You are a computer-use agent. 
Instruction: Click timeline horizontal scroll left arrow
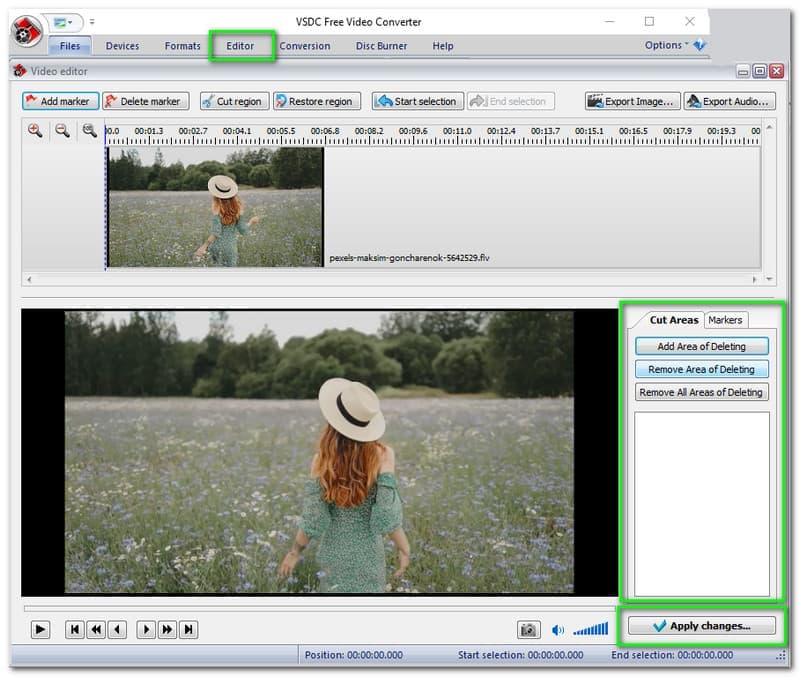(29, 279)
